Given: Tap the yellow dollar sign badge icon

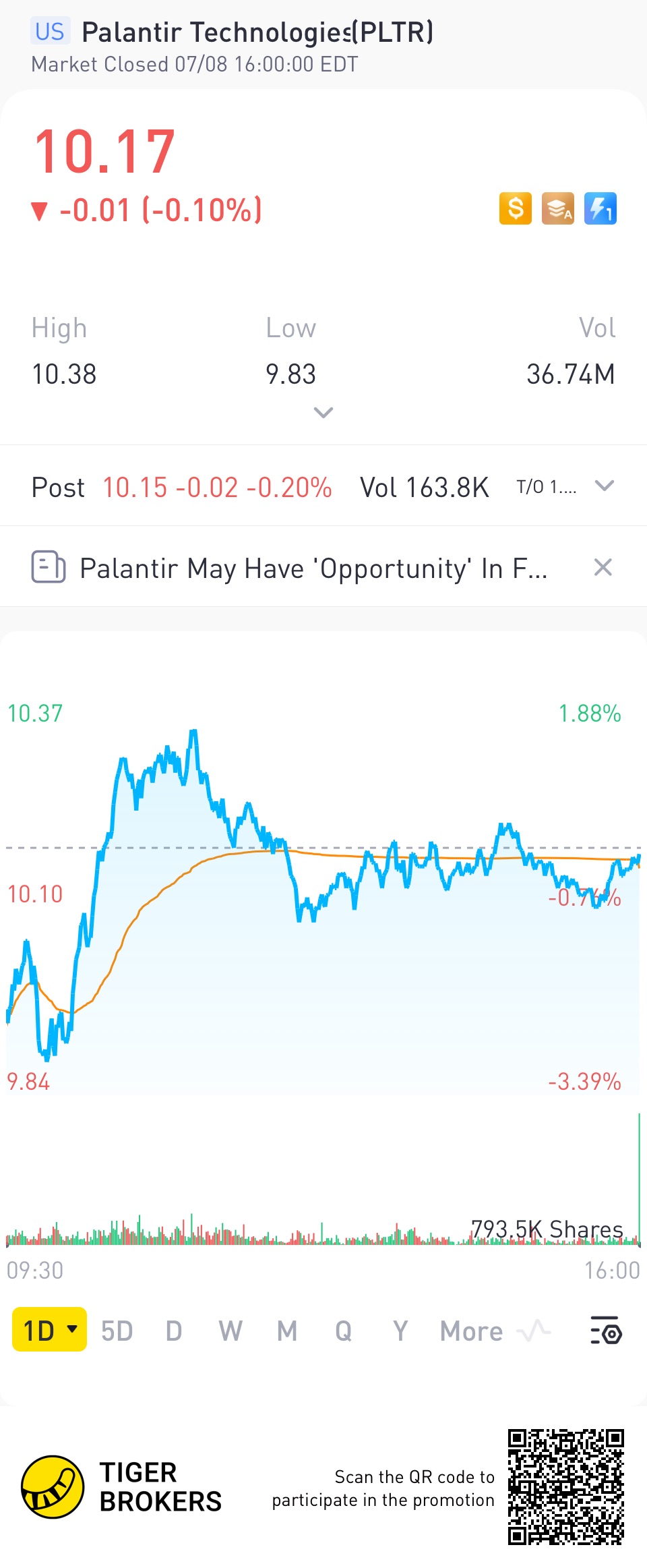Looking at the screenshot, I should tap(516, 208).
